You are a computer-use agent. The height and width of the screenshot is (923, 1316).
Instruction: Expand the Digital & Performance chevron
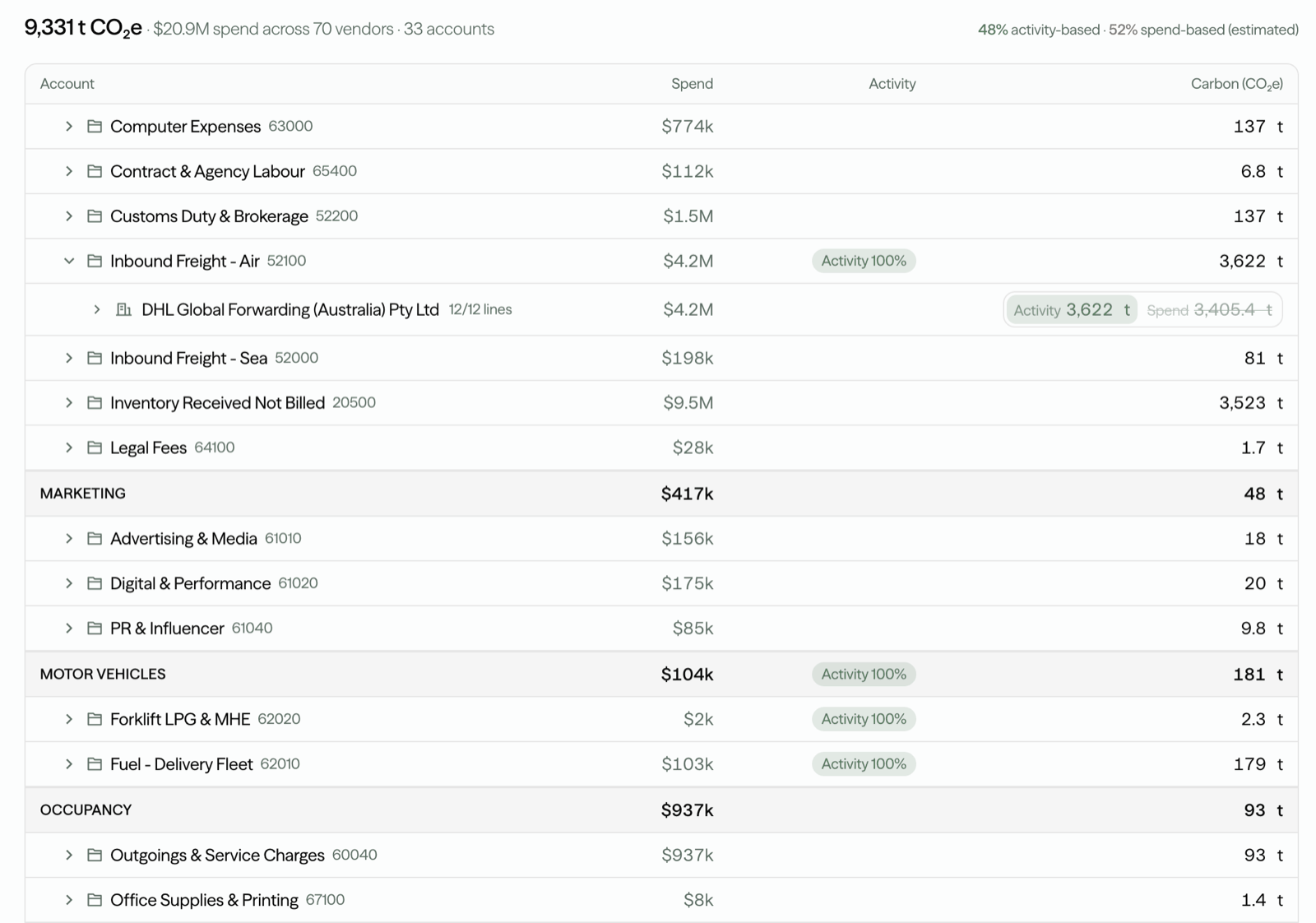69,583
